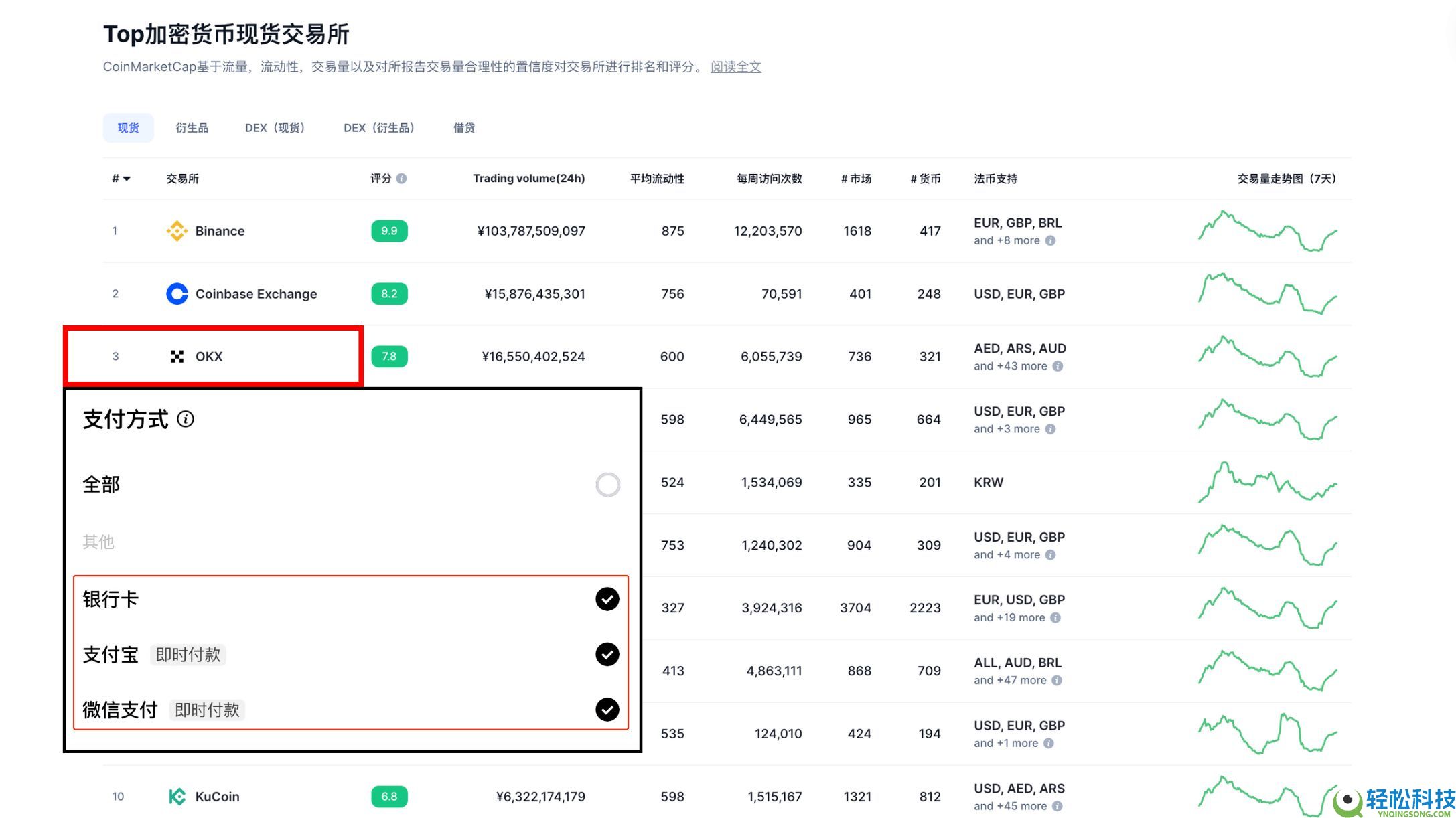Click info icon beside 评分 column header

click(x=402, y=179)
